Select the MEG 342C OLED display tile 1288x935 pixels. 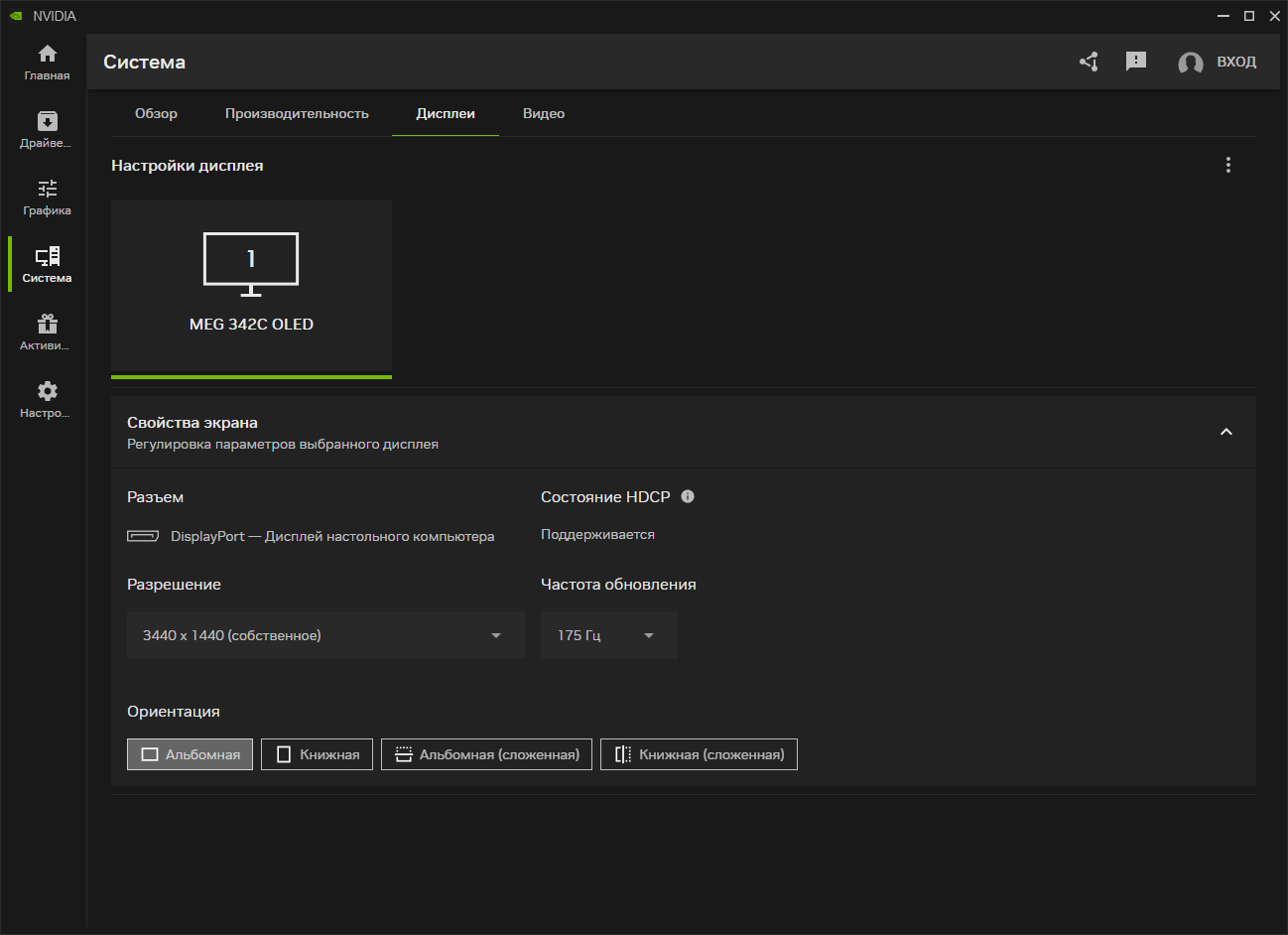pyautogui.click(x=251, y=286)
